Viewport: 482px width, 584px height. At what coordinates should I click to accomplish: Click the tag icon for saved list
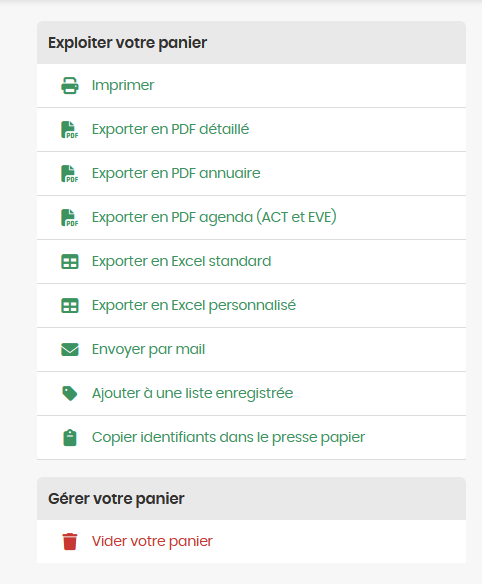(x=70, y=393)
